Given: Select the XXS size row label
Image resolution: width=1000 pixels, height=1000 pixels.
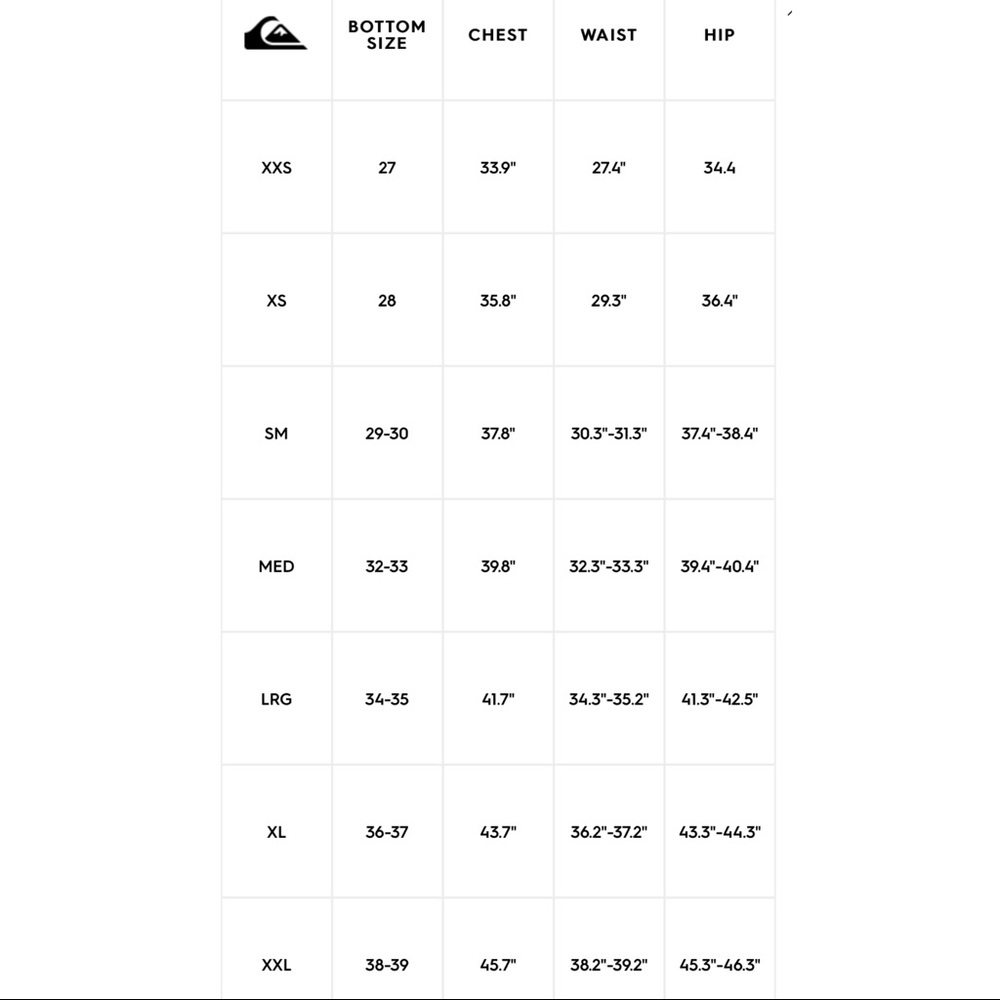Looking at the screenshot, I should tap(276, 168).
